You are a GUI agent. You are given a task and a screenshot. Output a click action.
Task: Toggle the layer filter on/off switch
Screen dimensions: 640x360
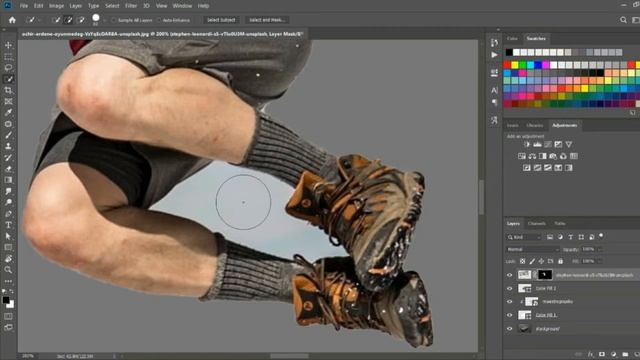(601, 236)
